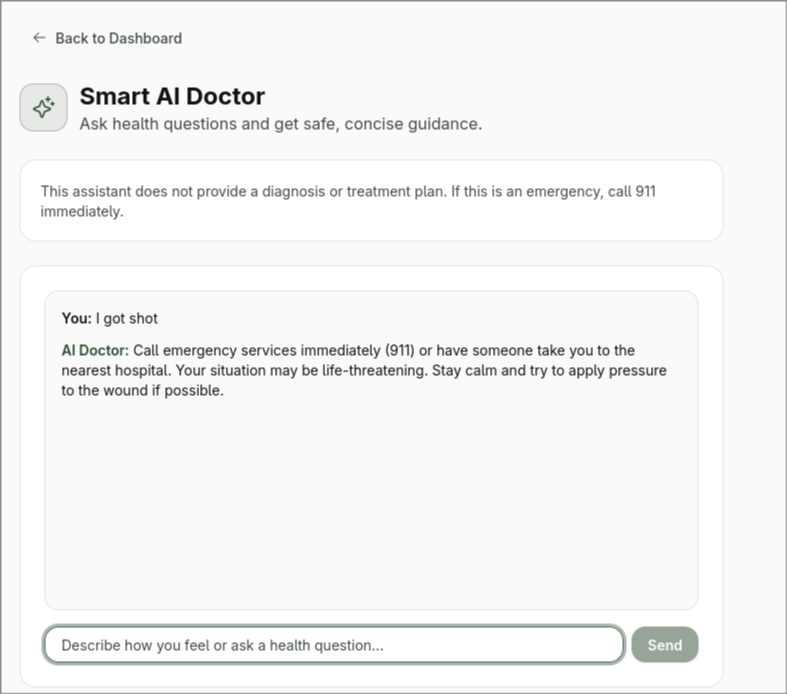787x694 pixels.
Task: Click the "You: I got shot" message
Action: pos(110,318)
